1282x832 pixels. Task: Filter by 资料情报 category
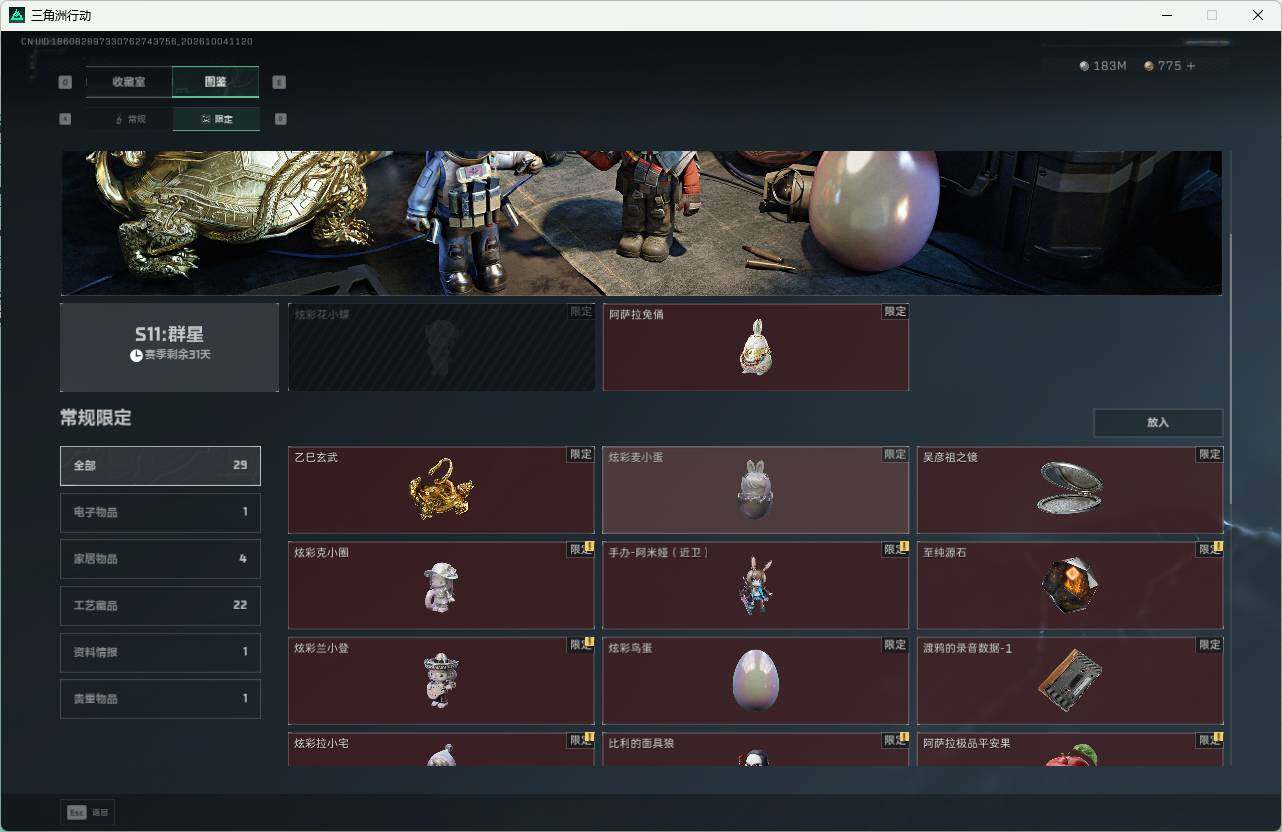[160, 652]
